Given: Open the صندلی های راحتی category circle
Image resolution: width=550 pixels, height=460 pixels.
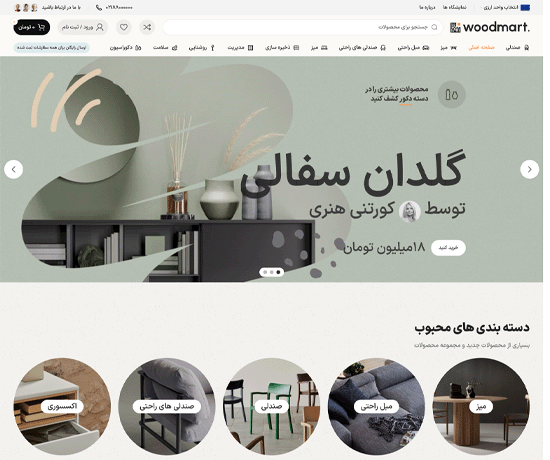Looking at the screenshot, I should [167, 406].
